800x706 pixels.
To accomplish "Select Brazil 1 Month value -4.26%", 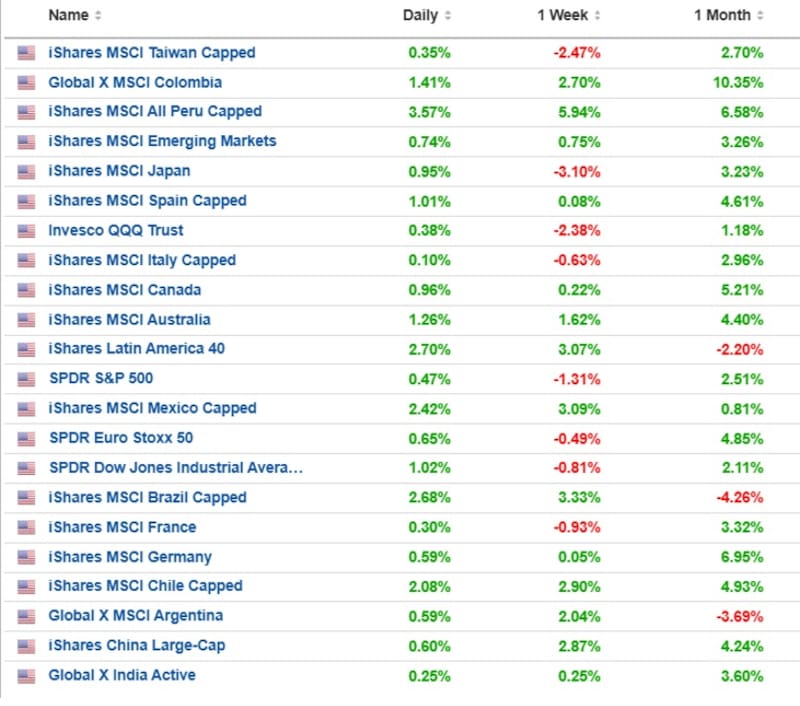I will pos(740,498).
